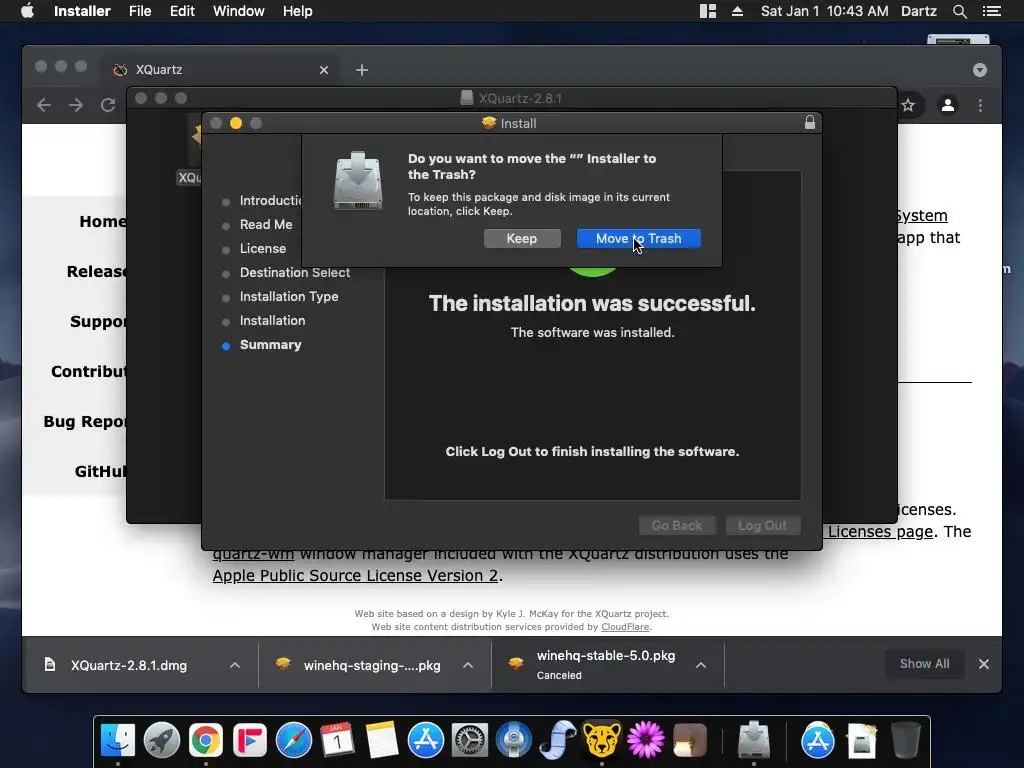Open the Apple menu
Screen dimensions: 1024x768
point(27,11)
